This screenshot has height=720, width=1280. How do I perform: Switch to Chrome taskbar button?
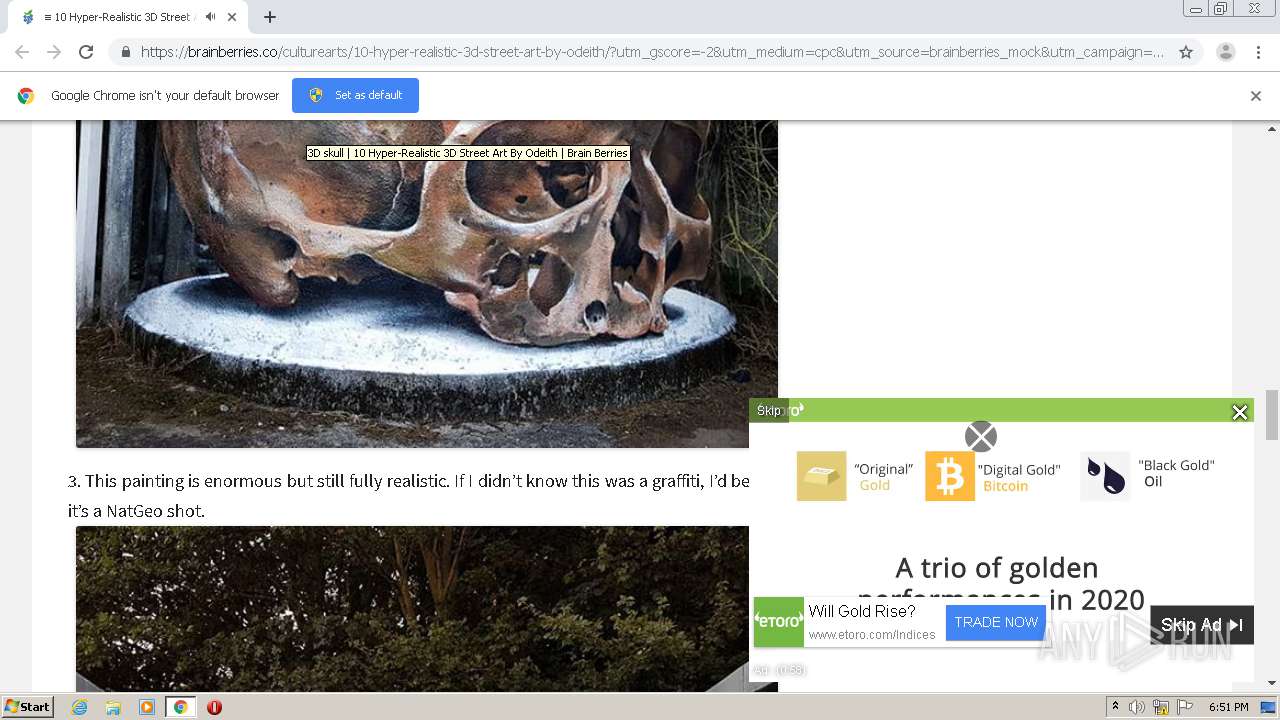pos(180,707)
